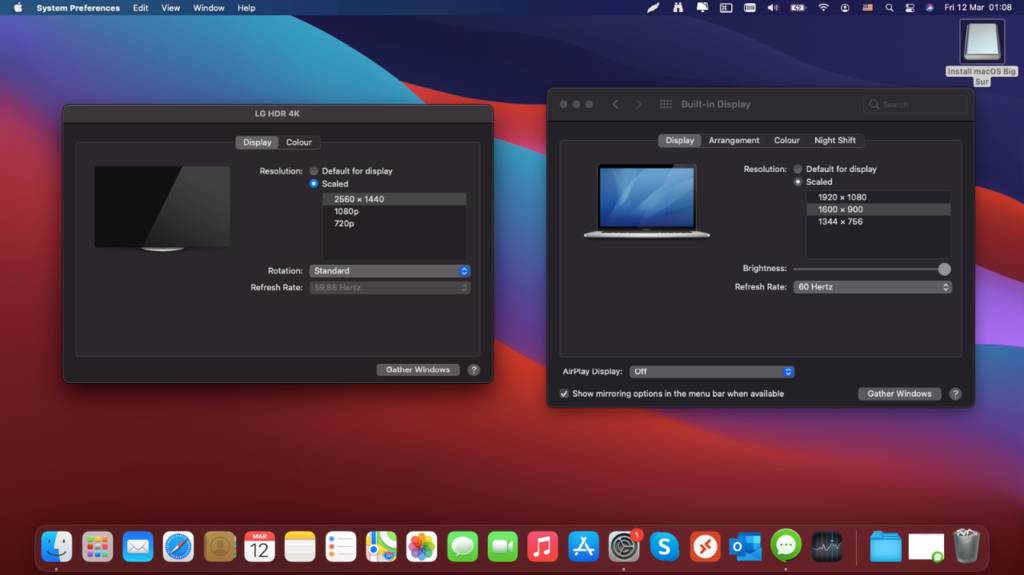The image size is (1024, 575).
Task: Open the Rotation dropdown set to Standard
Action: point(389,271)
